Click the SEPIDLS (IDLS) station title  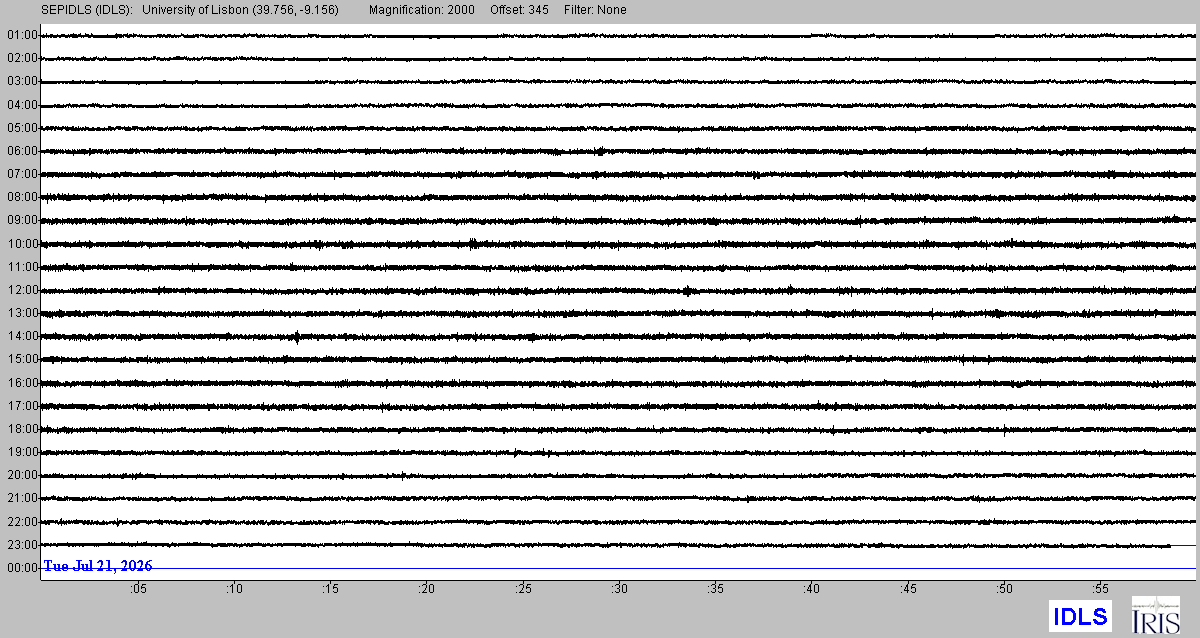(86, 10)
